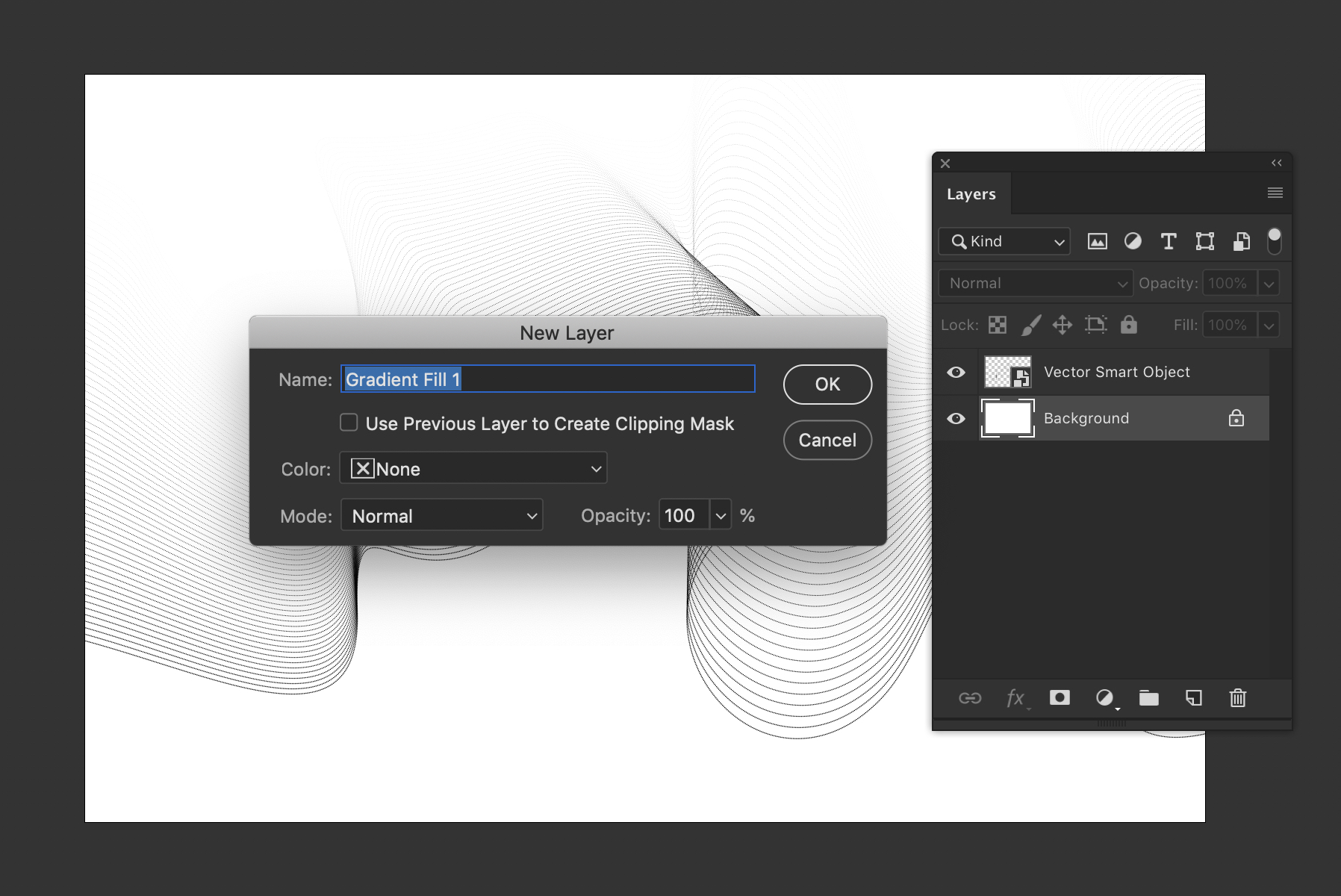Click the Link layers icon
This screenshot has height=896, width=1341.
pos(970,698)
